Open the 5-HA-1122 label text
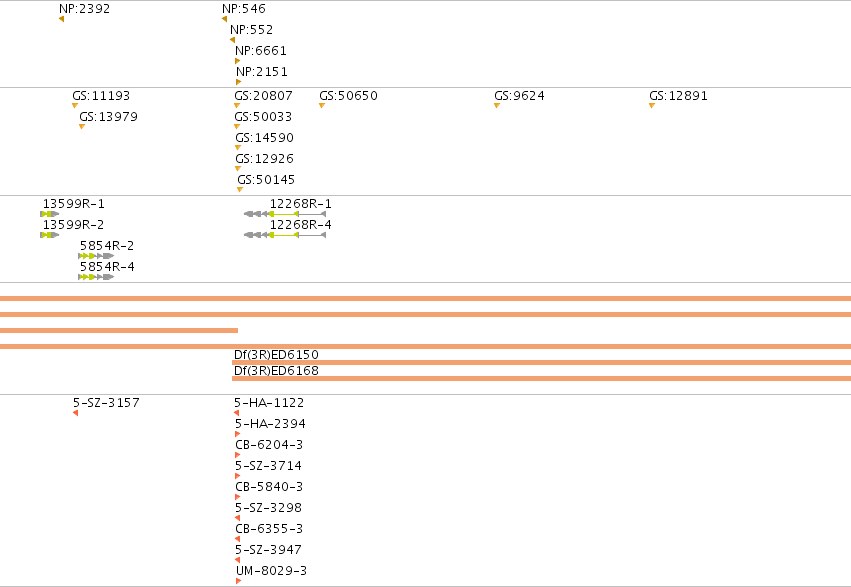This screenshot has width=851, height=587. point(269,403)
